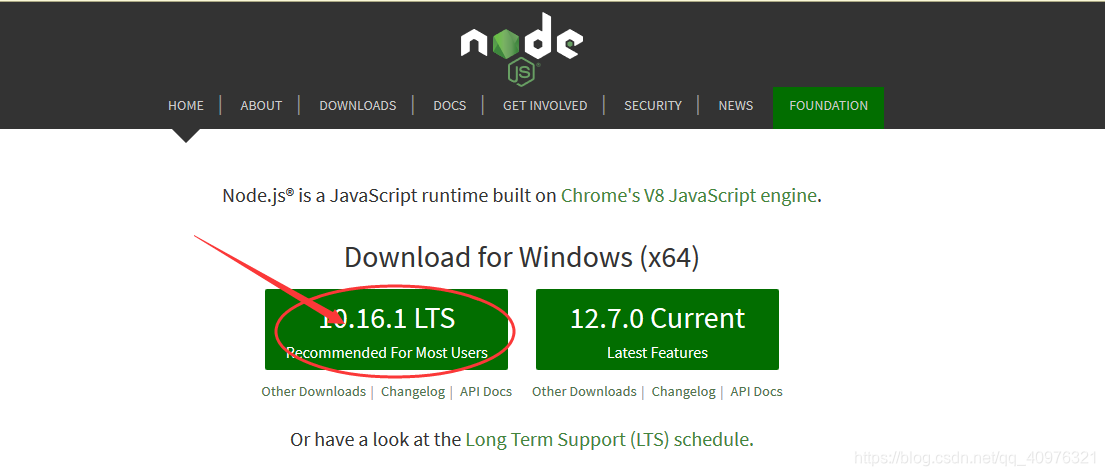Download the 10.16.1 LTS version

[386, 329]
